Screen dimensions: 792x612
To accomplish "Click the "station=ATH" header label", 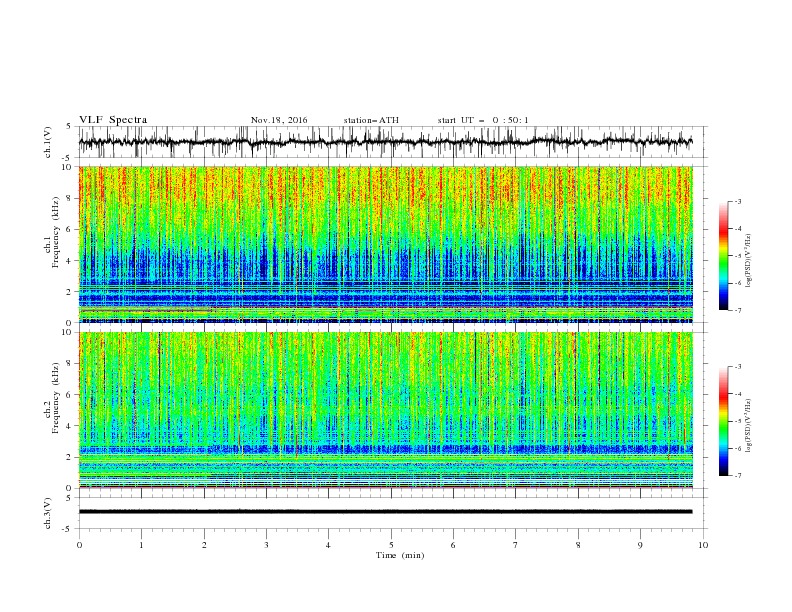I will pyautogui.click(x=371, y=120).
